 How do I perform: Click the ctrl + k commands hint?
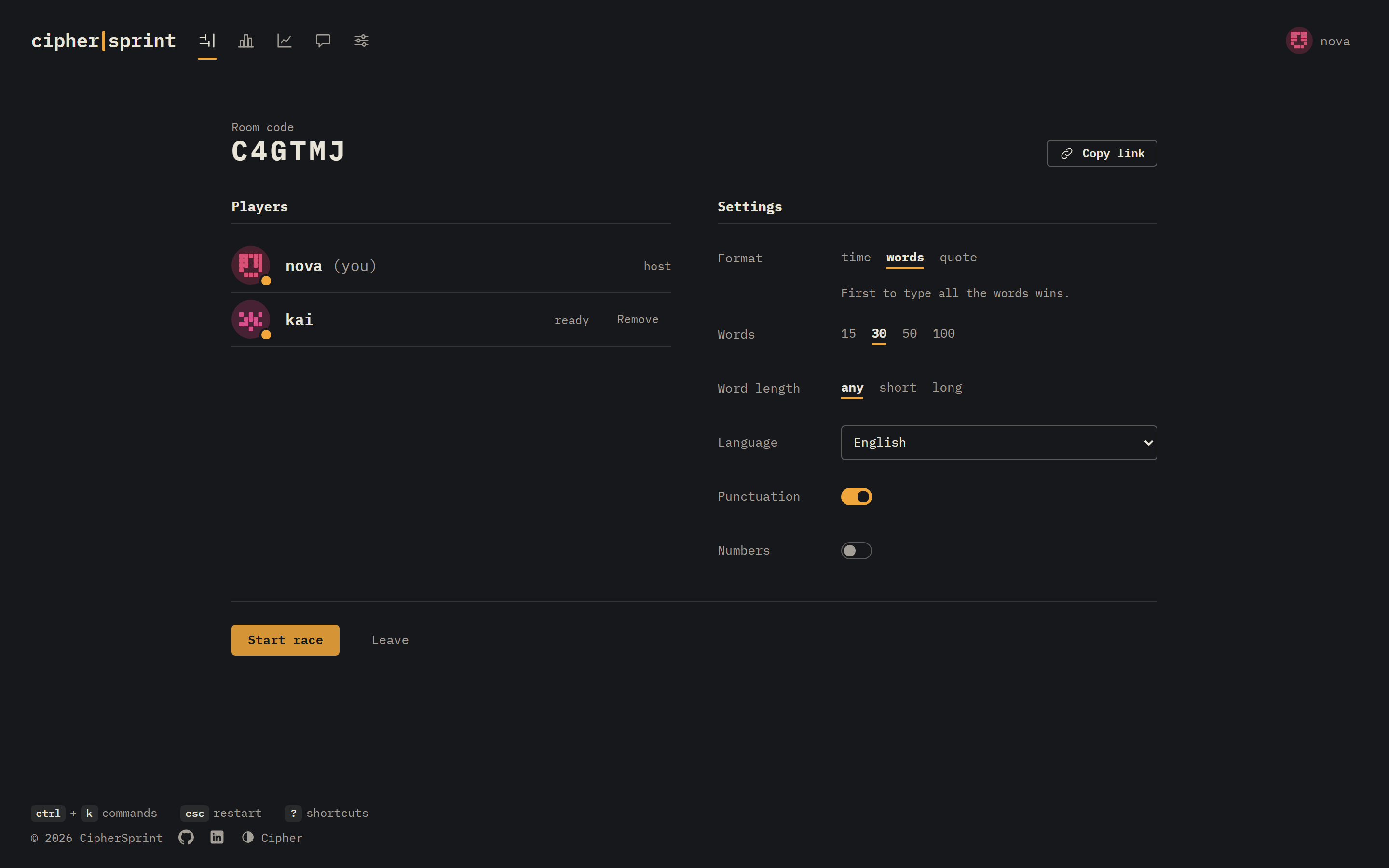click(x=94, y=813)
